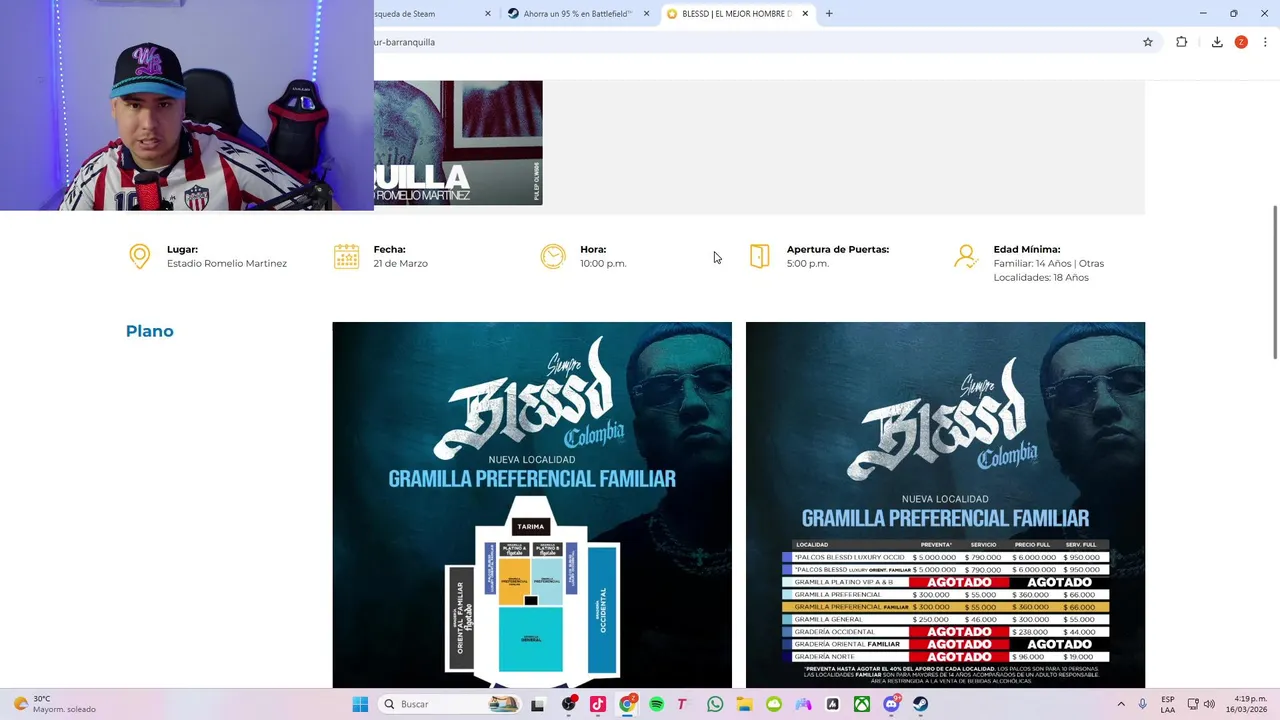This screenshot has width=1280, height=720.
Task: Open the pink T app on taskbar
Action: pyautogui.click(x=684, y=704)
